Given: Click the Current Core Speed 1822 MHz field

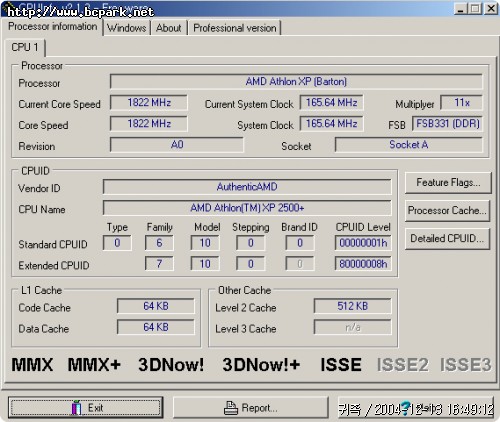Looking at the screenshot, I should tap(149, 103).
